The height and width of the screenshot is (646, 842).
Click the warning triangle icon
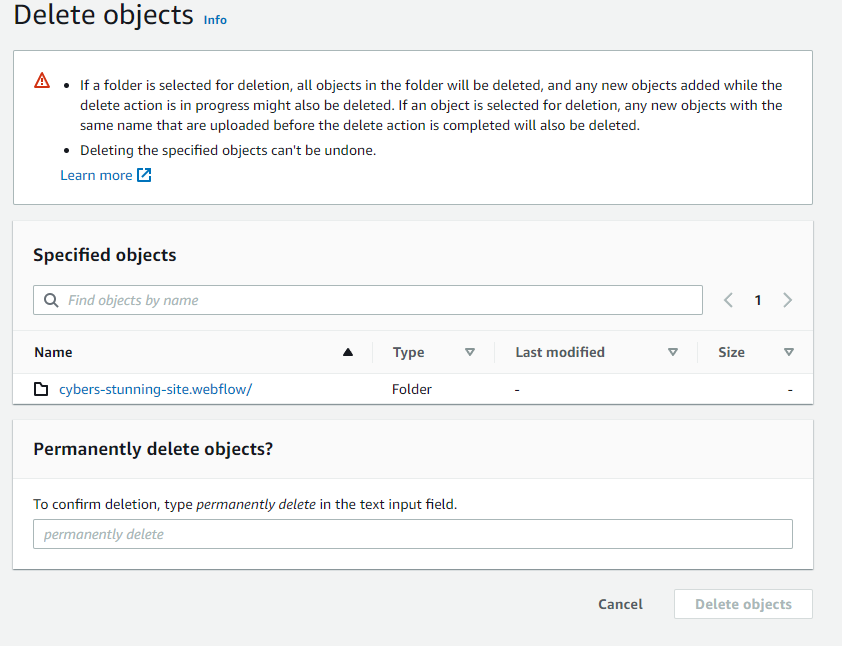(x=42, y=80)
